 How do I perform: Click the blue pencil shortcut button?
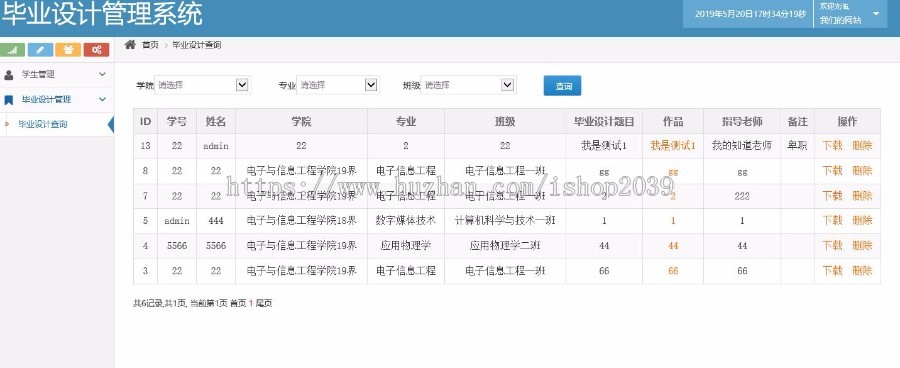[40, 50]
